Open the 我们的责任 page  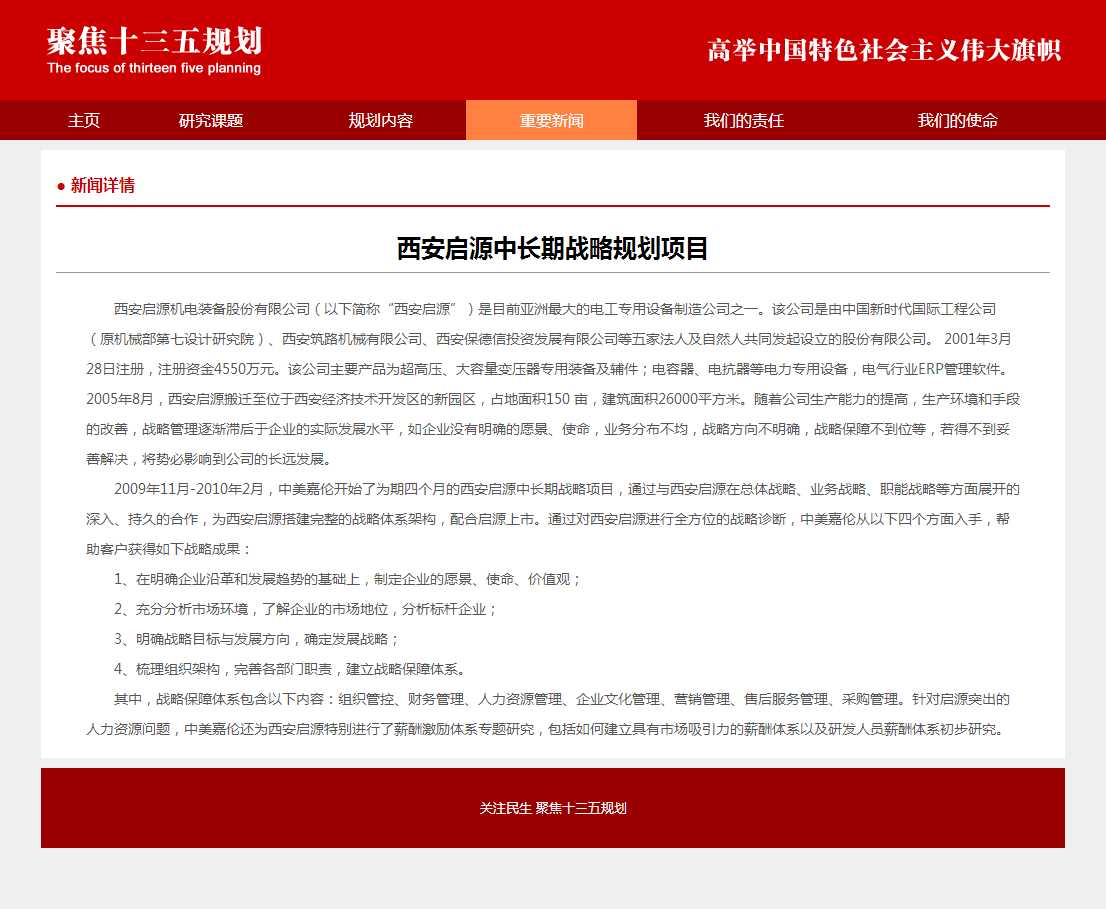pos(743,121)
